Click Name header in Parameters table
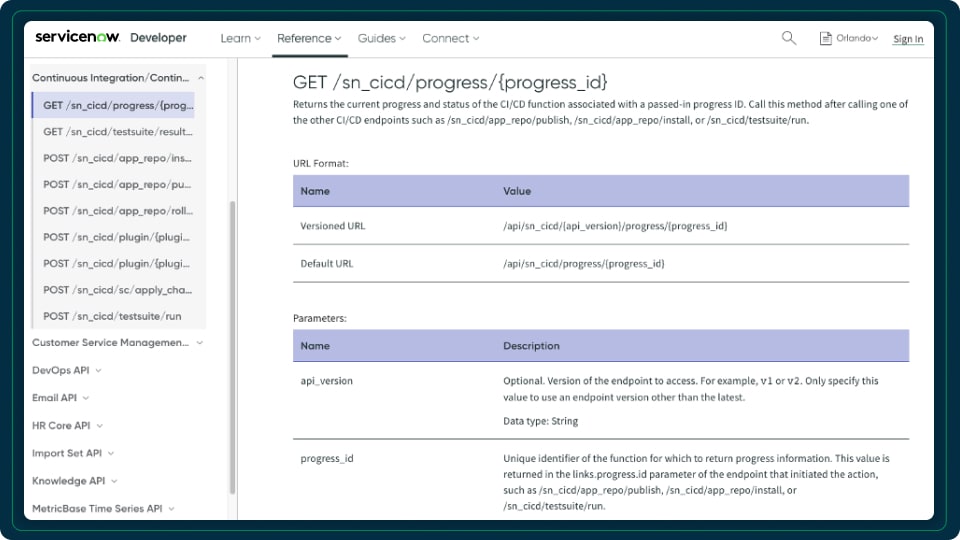The width and height of the screenshot is (960, 540). click(315, 346)
